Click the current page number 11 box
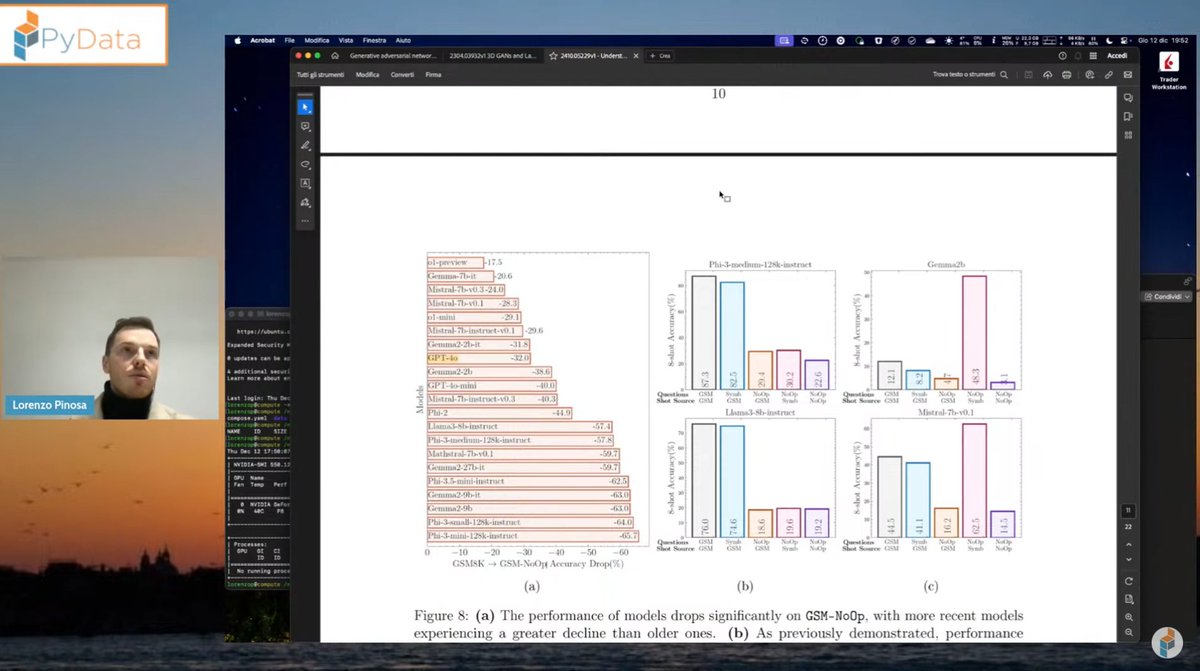The height and width of the screenshot is (671, 1200). click(x=1128, y=510)
